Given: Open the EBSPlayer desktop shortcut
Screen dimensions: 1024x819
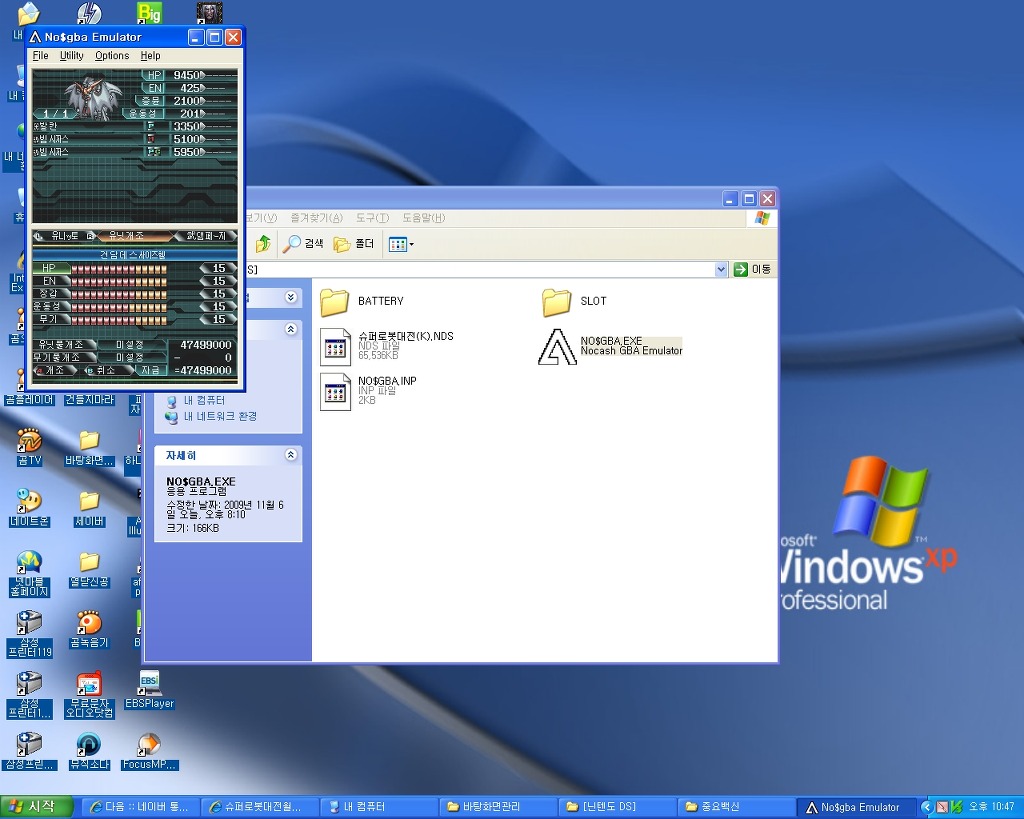Looking at the screenshot, I should [150, 690].
